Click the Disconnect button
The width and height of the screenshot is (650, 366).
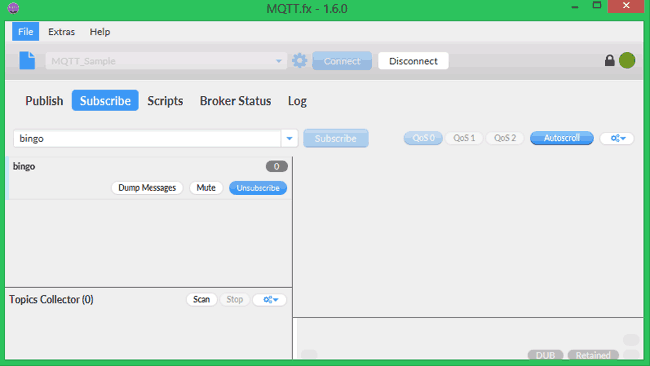click(413, 61)
